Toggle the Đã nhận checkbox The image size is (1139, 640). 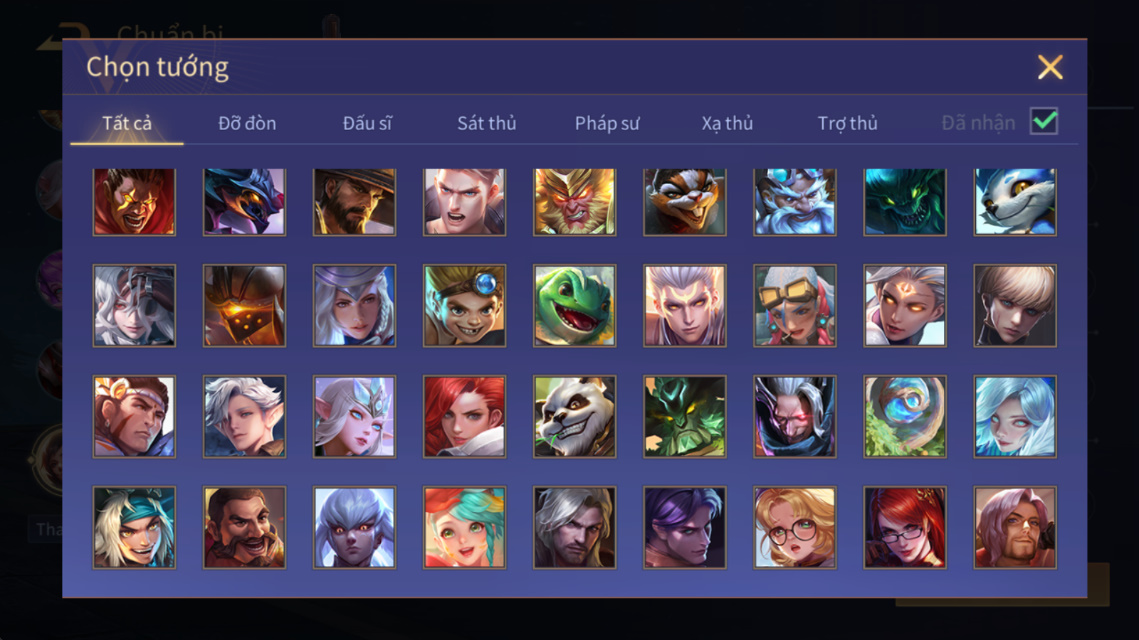click(1044, 121)
